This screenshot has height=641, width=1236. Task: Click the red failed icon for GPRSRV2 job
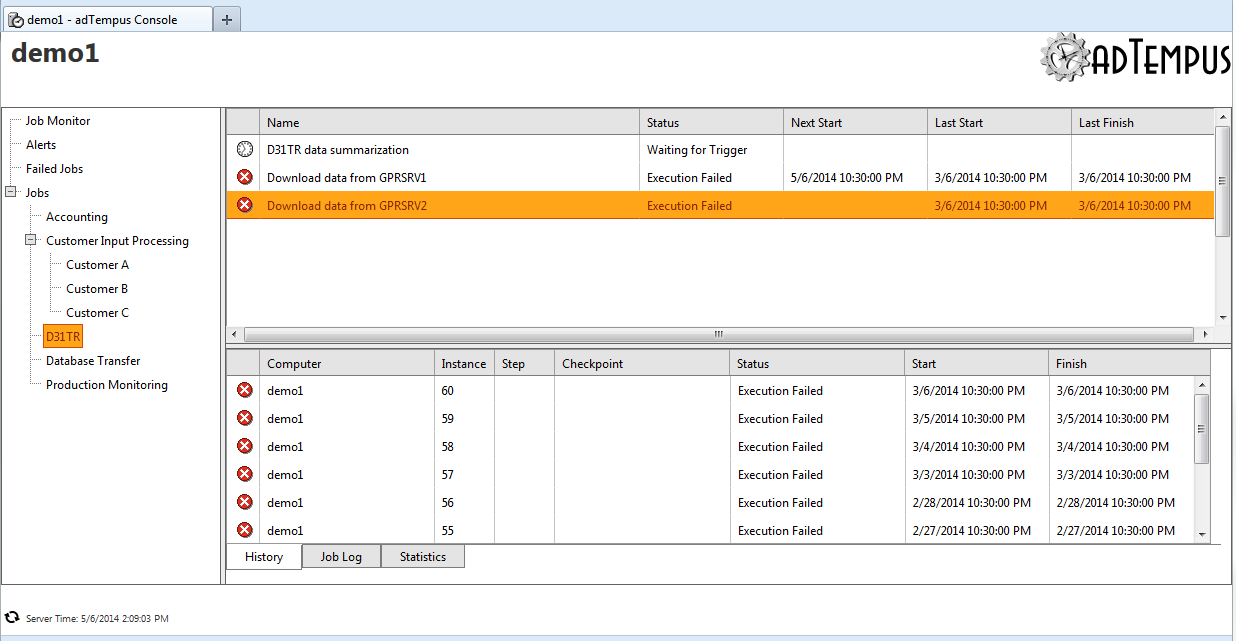pyautogui.click(x=245, y=206)
